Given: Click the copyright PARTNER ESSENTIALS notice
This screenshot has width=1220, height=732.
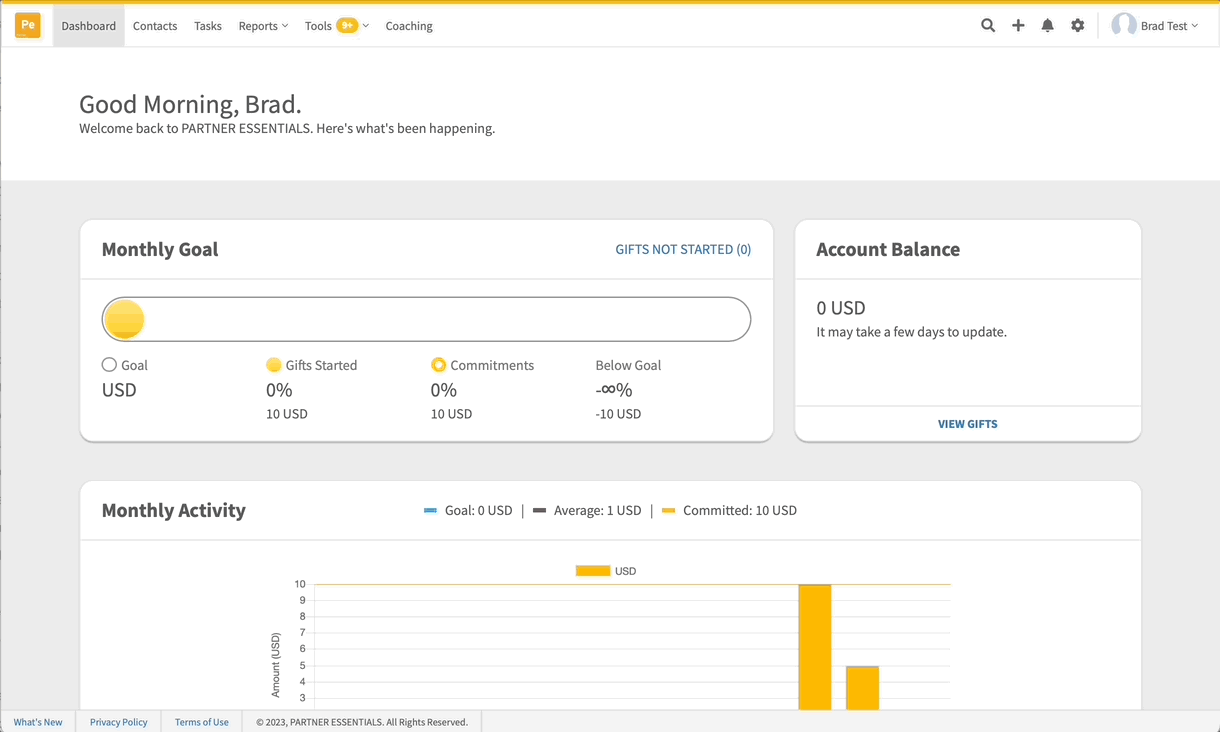Looking at the screenshot, I should tap(362, 722).
